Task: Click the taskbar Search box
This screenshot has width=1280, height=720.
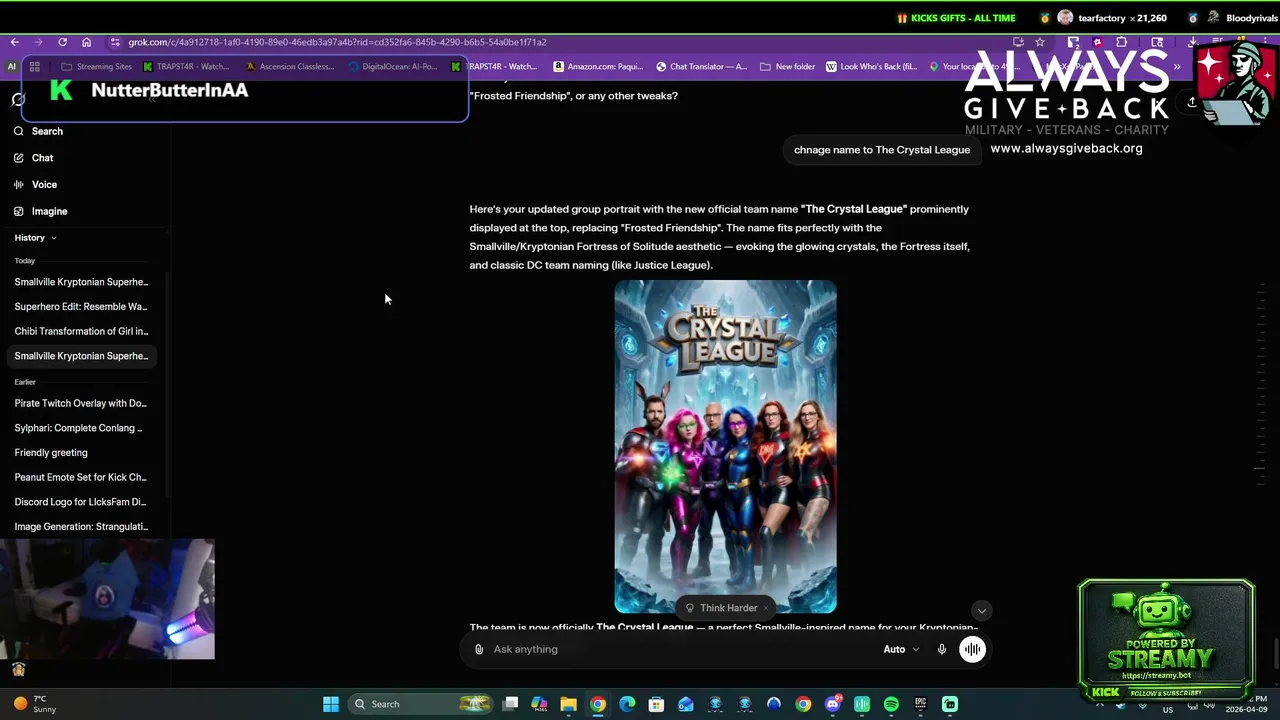Action: click(x=420, y=704)
